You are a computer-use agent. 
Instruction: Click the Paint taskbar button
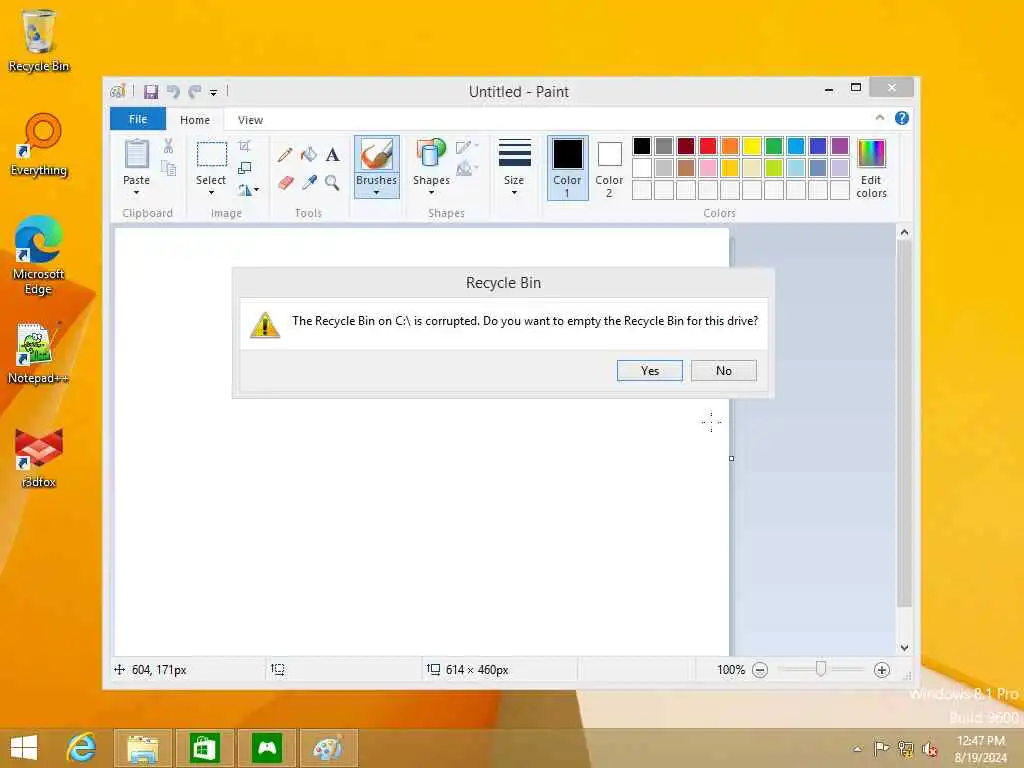pyautogui.click(x=327, y=748)
